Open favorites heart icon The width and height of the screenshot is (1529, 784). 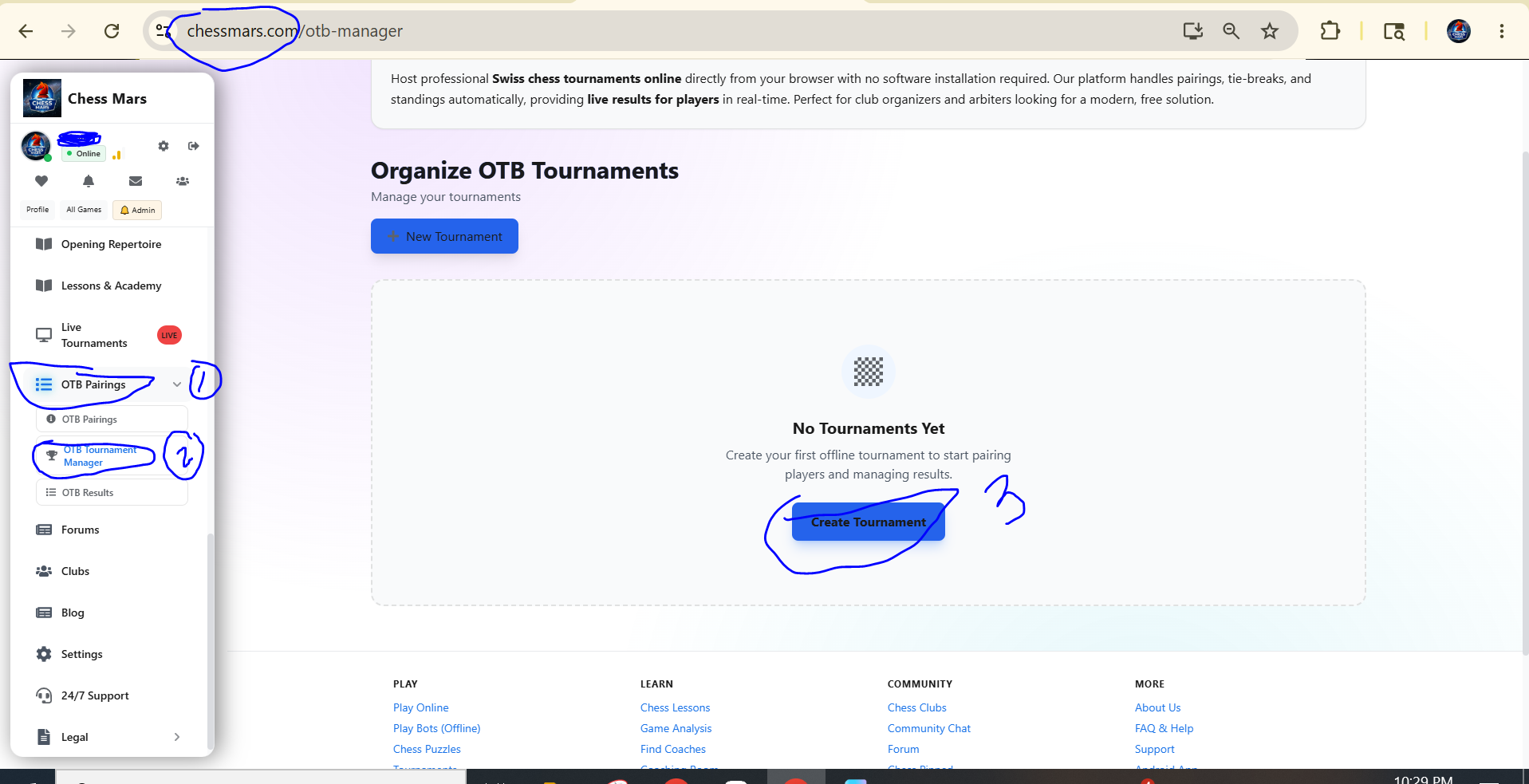click(x=41, y=181)
